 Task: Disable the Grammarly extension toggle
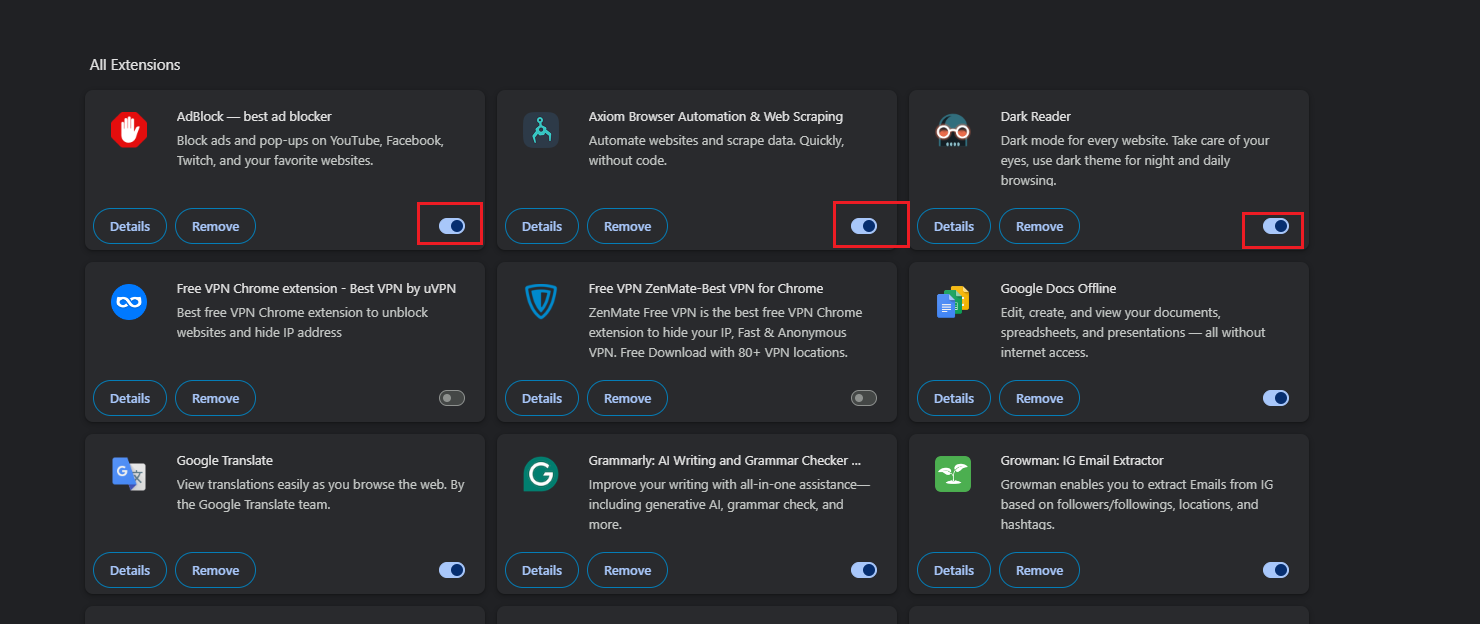pos(864,570)
